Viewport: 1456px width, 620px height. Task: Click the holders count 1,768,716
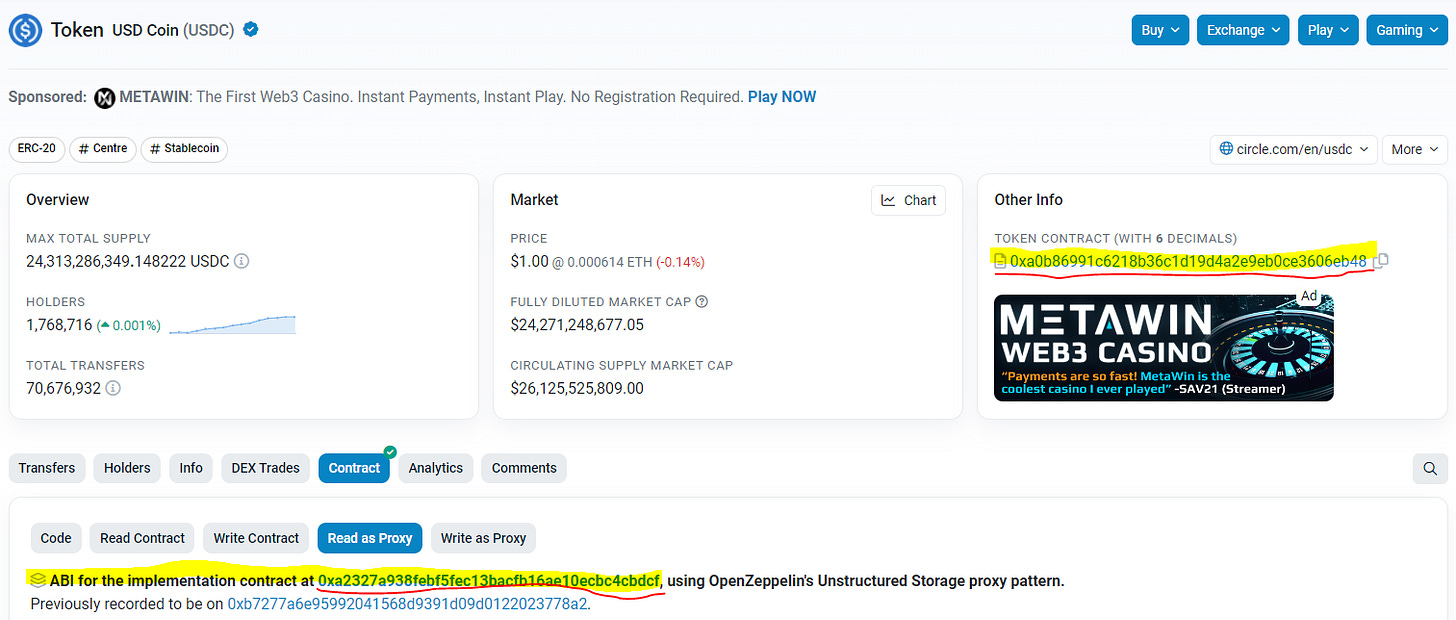point(59,325)
